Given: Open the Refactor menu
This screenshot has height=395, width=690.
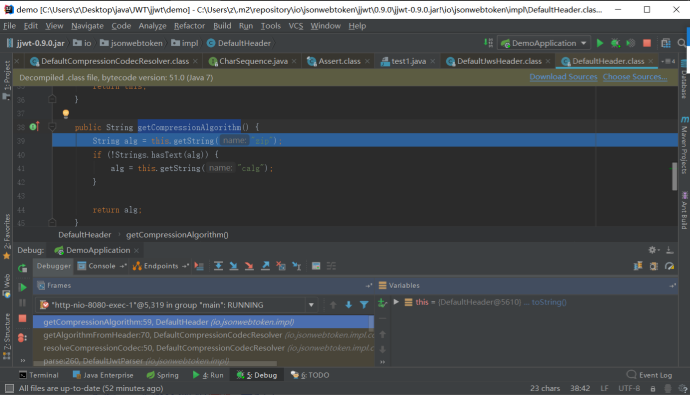Looking at the screenshot, I should coord(189,26).
